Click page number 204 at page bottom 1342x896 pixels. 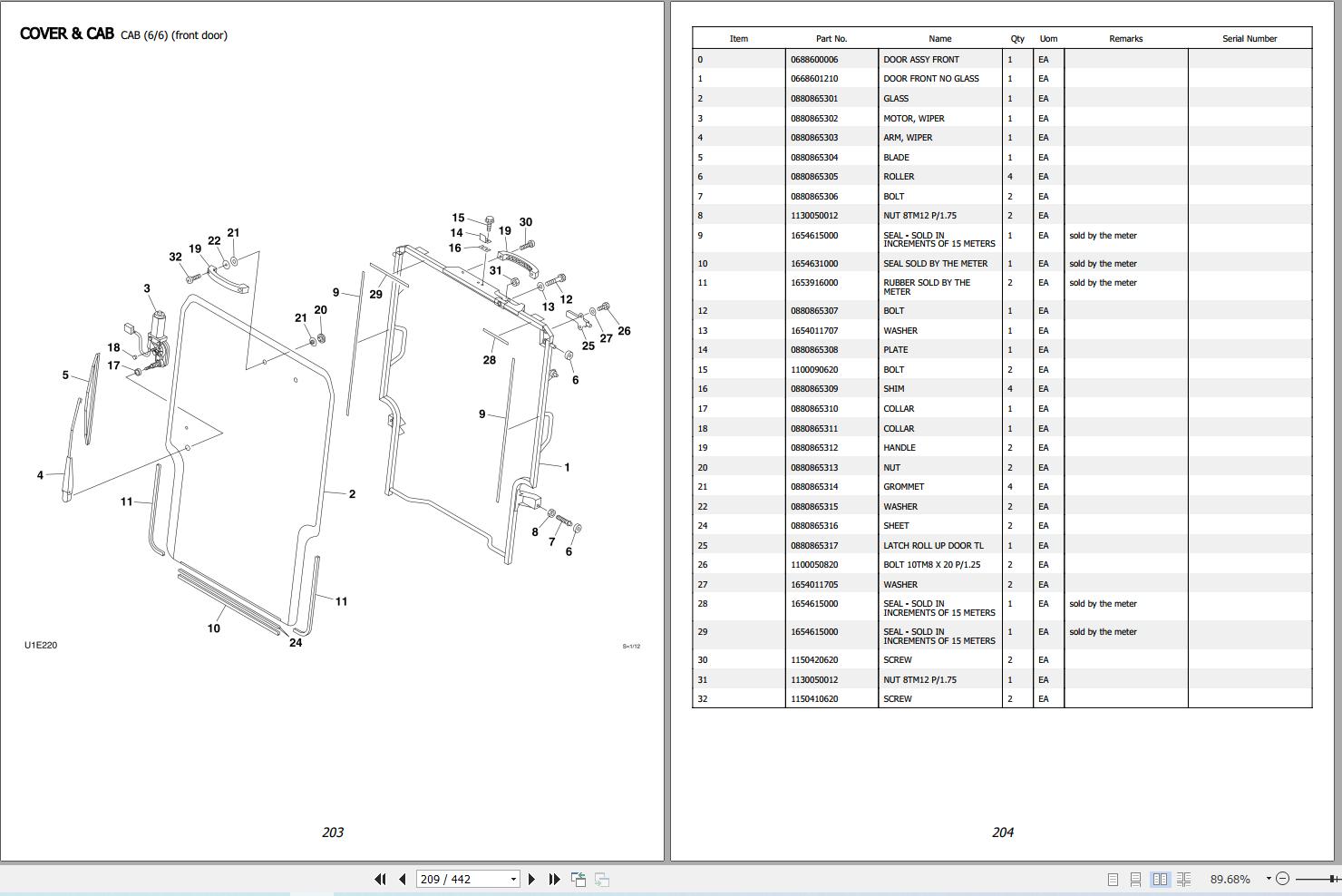click(x=1003, y=833)
